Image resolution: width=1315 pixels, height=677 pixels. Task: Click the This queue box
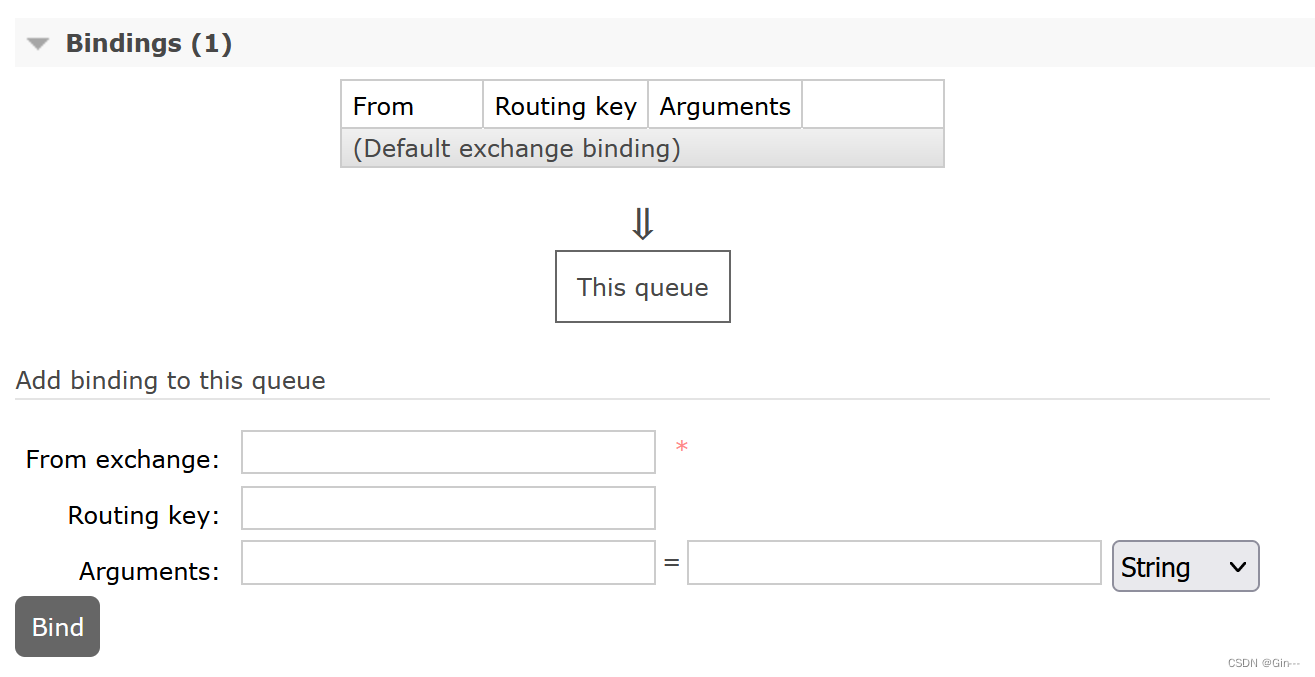tap(643, 287)
